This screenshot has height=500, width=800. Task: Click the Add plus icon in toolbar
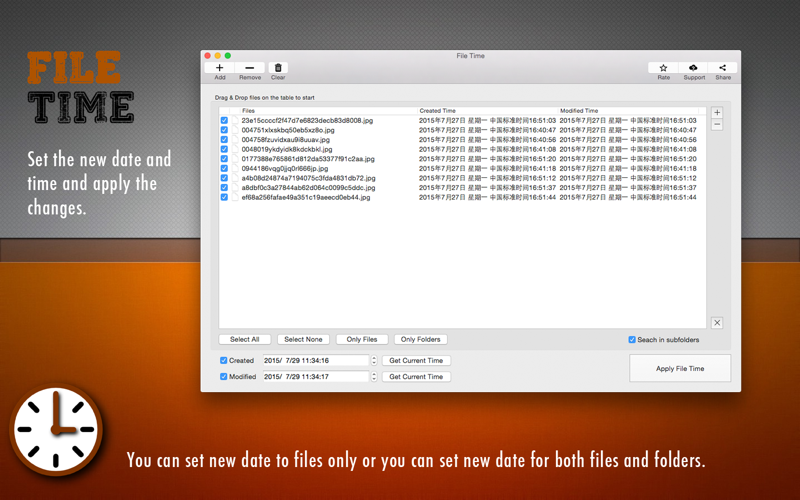pyautogui.click(x=219, y=68)
